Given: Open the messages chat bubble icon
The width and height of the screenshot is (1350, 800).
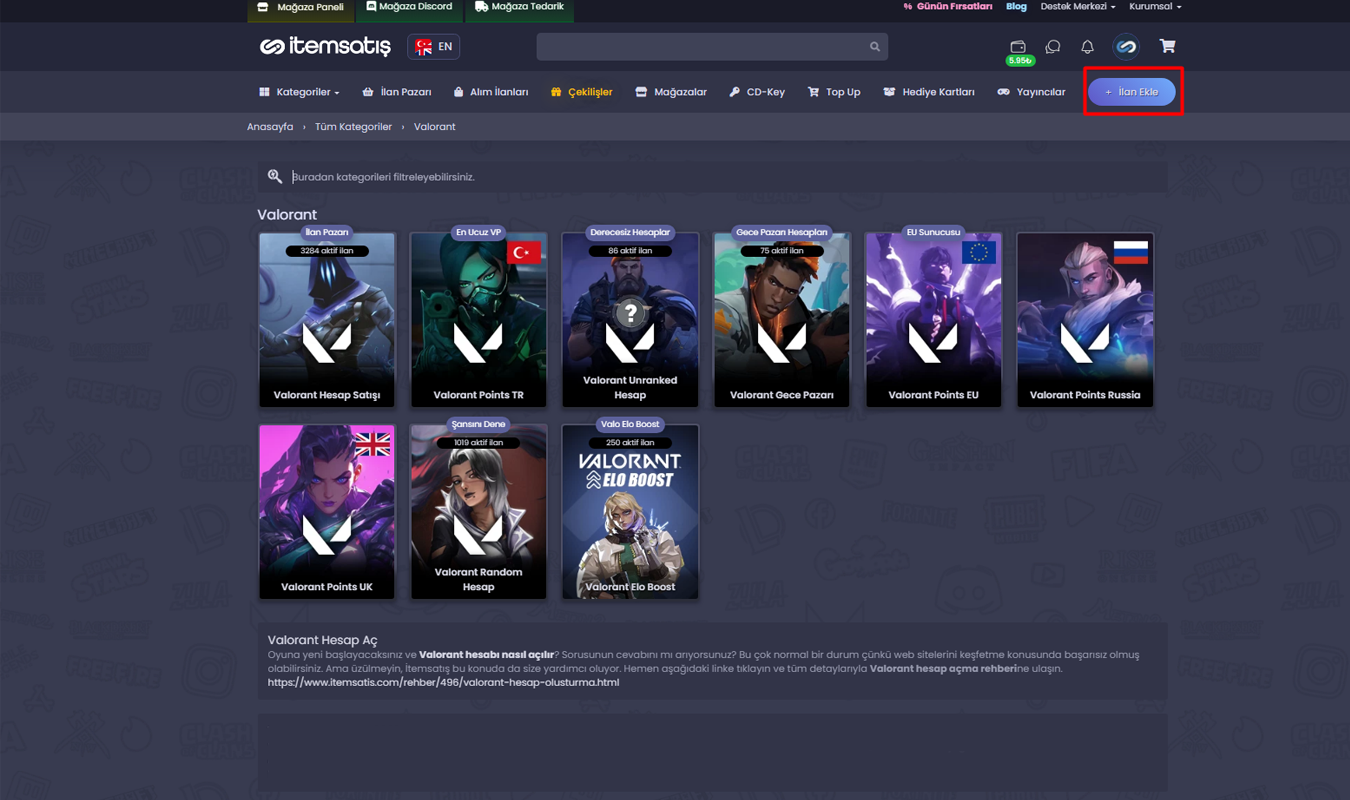Looking at the screenshot, I should pyautogui.click(x=1053, y=47).
